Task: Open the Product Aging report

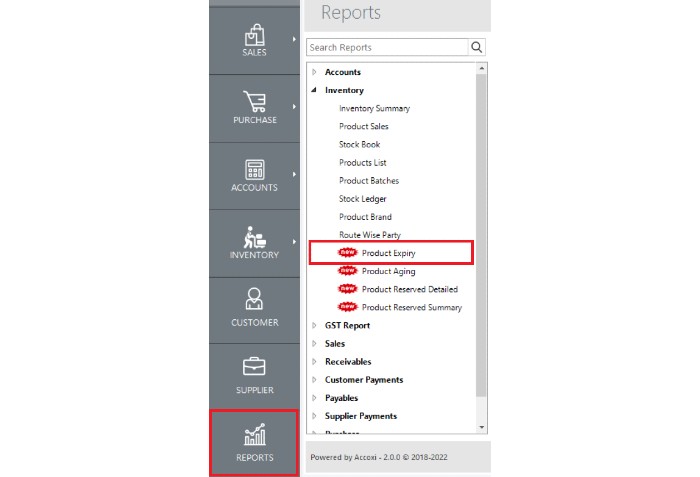Action: click(x=389, y=271)
